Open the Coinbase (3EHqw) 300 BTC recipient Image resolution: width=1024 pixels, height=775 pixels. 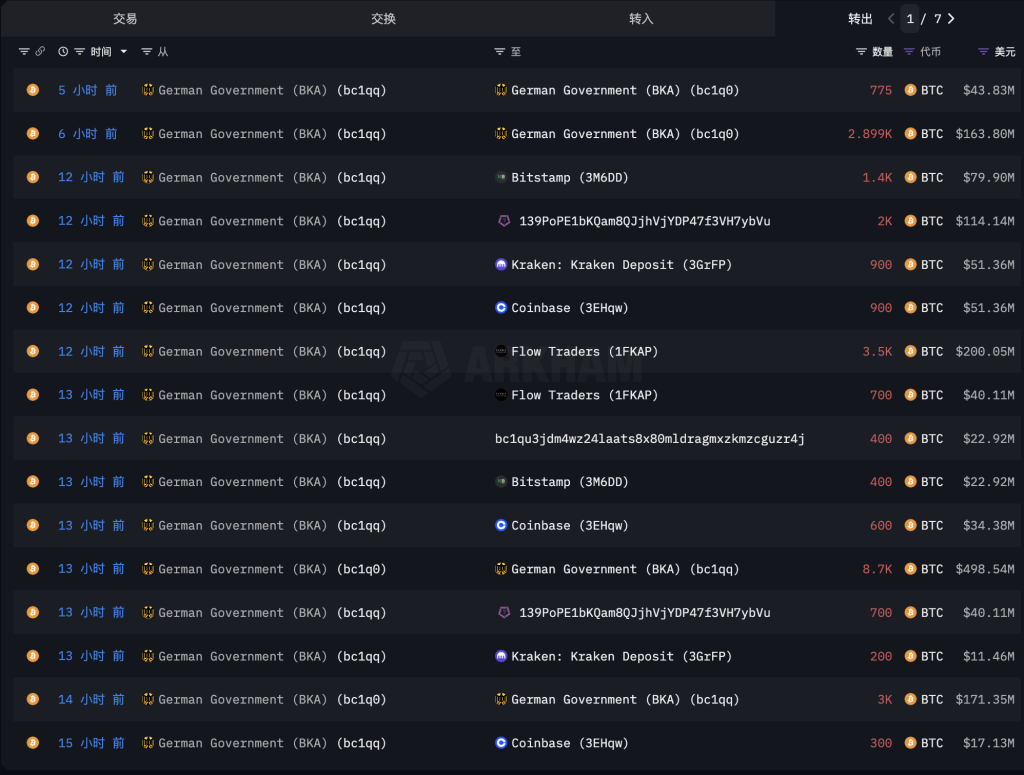coord(569,743)
